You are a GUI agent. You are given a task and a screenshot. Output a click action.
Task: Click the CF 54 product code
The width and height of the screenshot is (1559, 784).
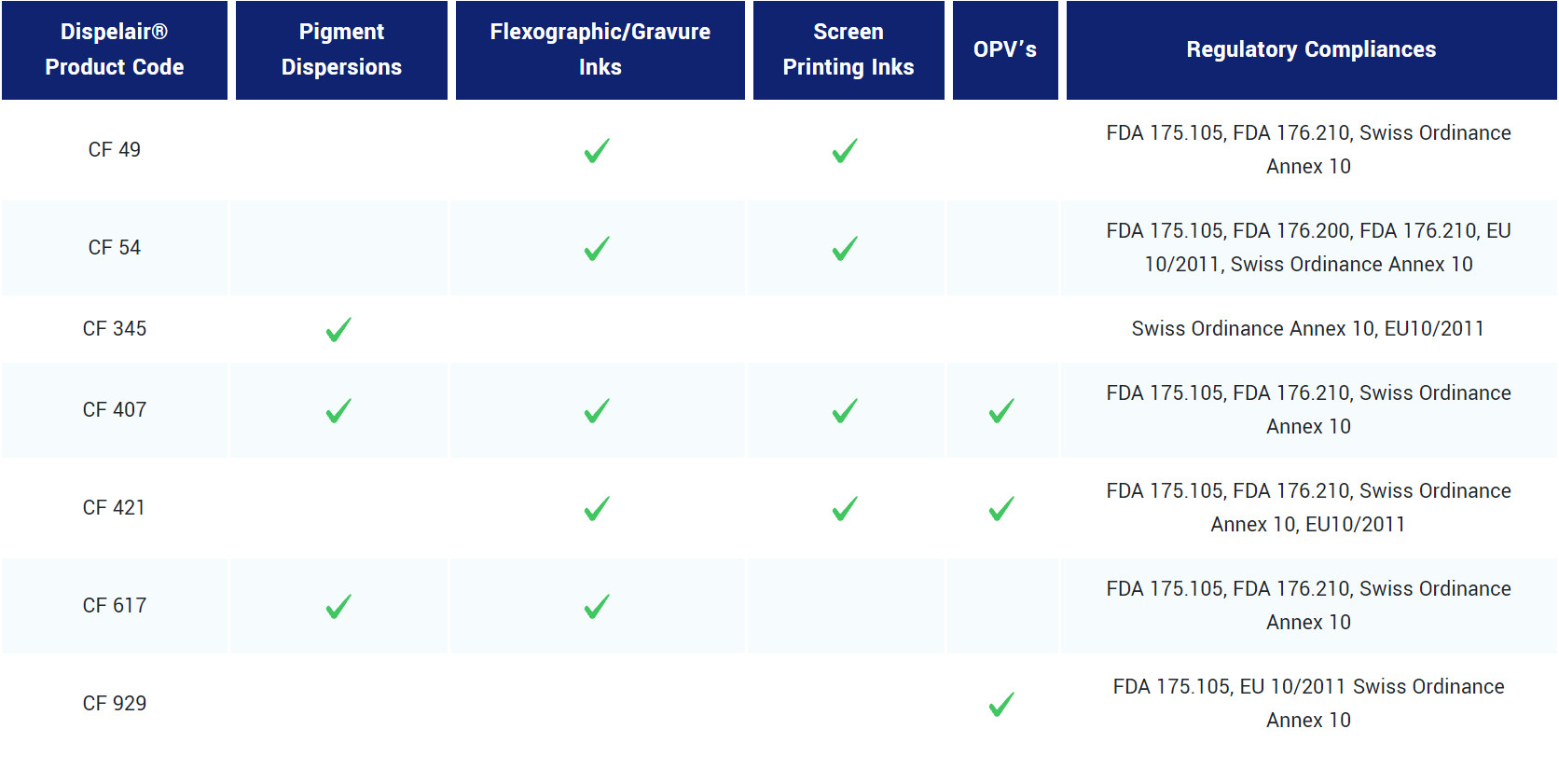click(115, 248)
